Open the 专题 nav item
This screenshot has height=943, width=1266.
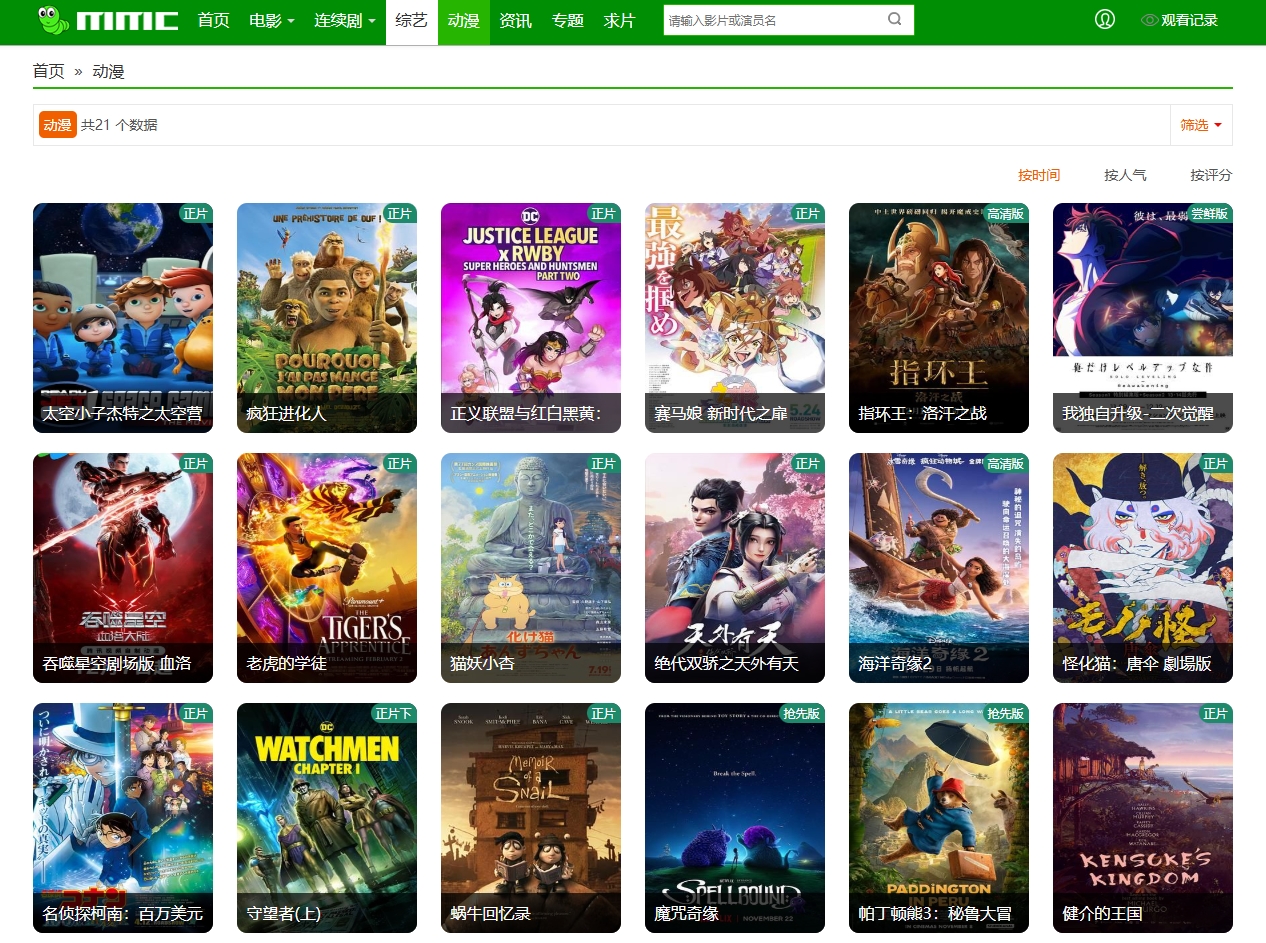[568, 20]
